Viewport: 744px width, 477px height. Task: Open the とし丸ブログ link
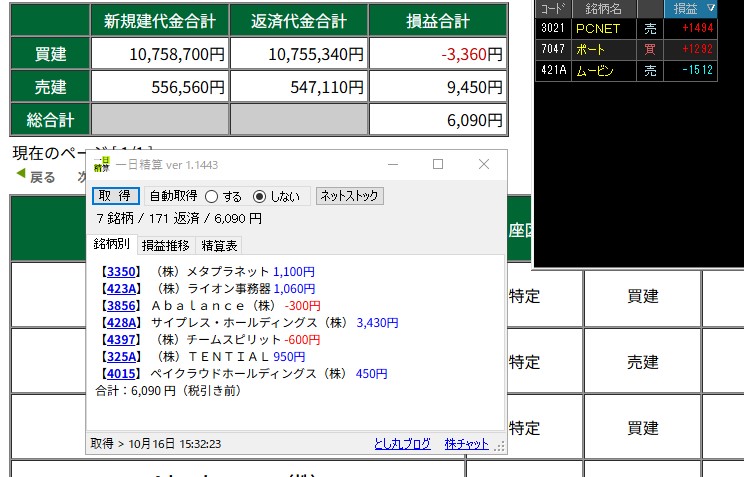[402, 443]
